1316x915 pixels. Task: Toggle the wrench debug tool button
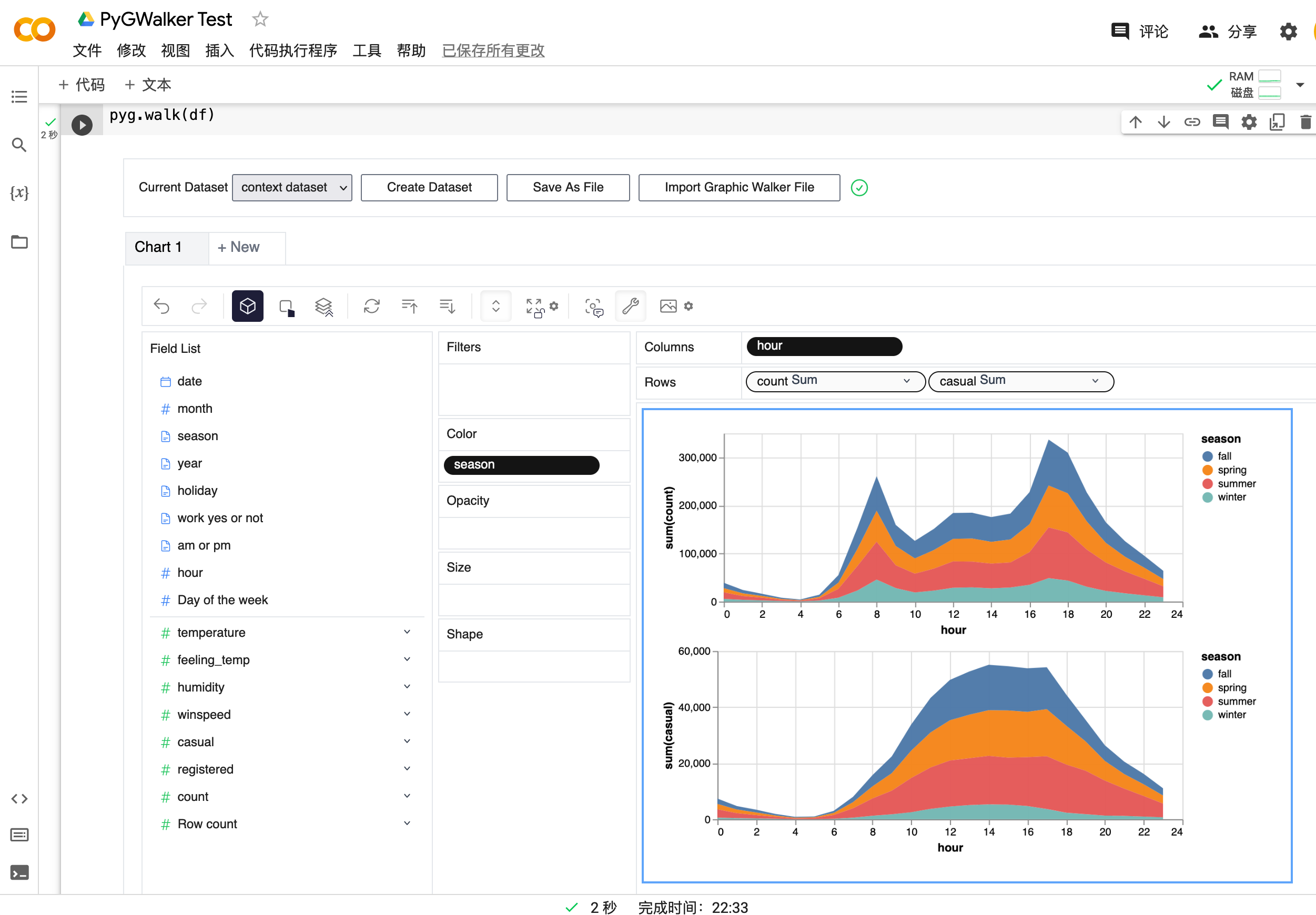631,307
